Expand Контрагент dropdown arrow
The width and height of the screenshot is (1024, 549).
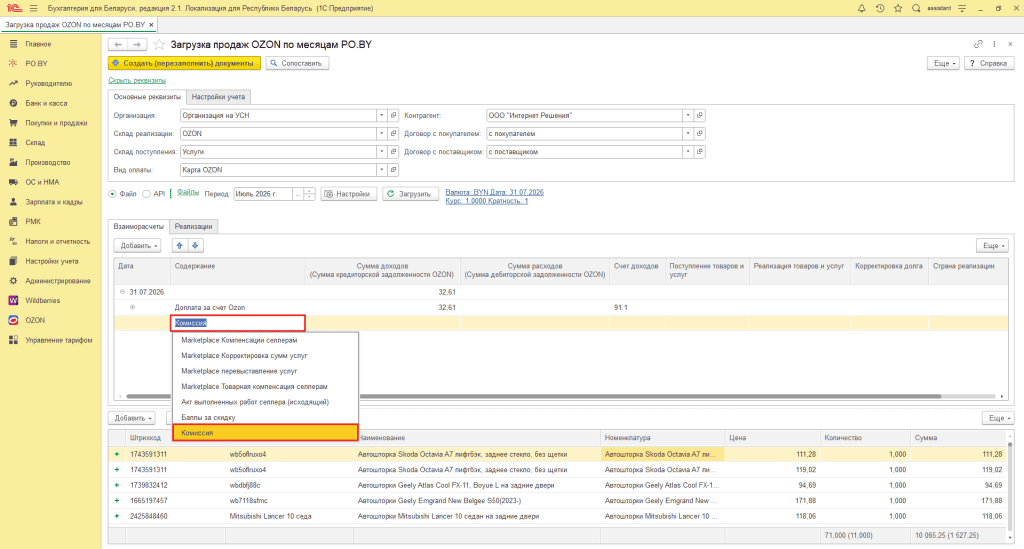point(688,116)
